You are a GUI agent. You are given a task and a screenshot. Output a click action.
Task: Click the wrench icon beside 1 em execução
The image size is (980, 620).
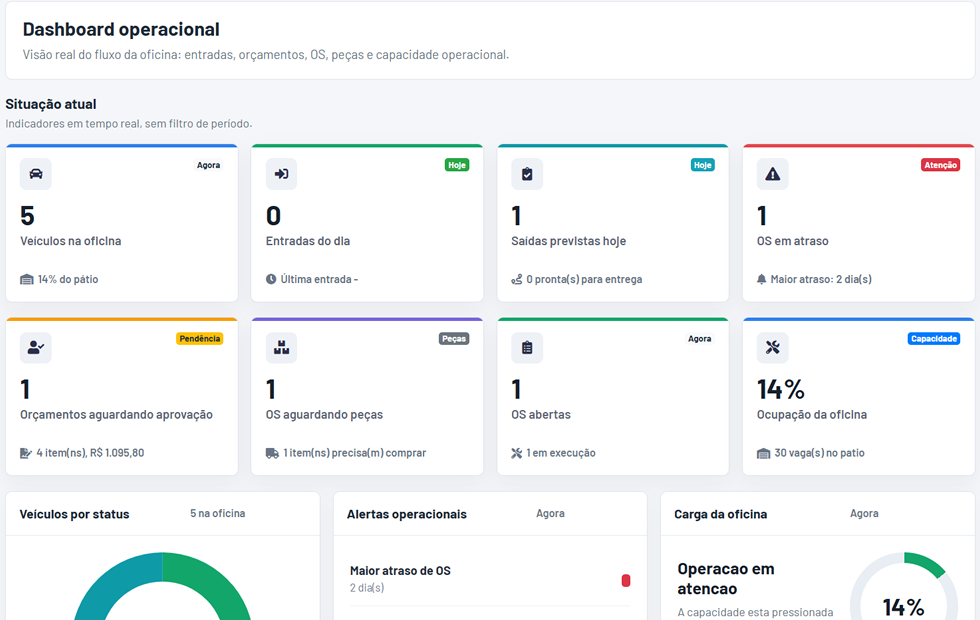point(516,453)
